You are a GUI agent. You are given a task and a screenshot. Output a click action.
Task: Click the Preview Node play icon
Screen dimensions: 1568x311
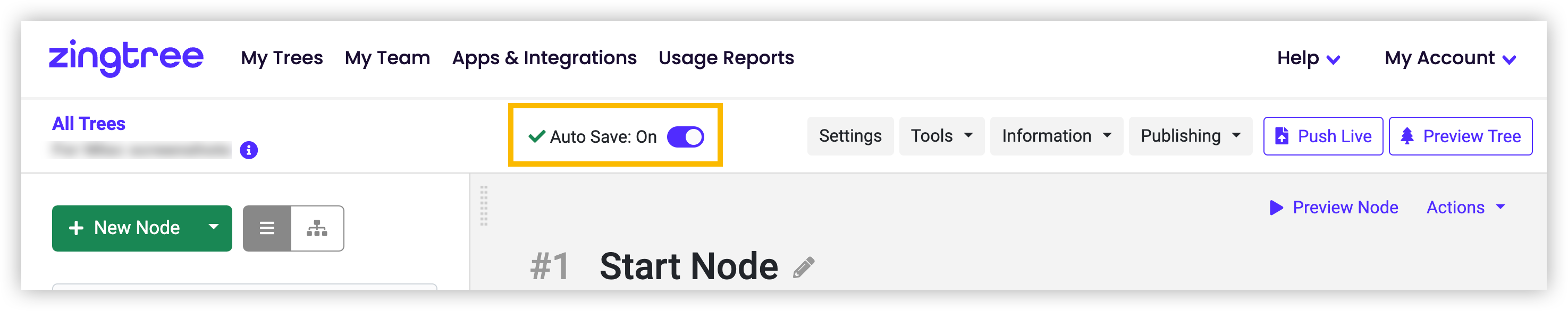pos(1276,208)
